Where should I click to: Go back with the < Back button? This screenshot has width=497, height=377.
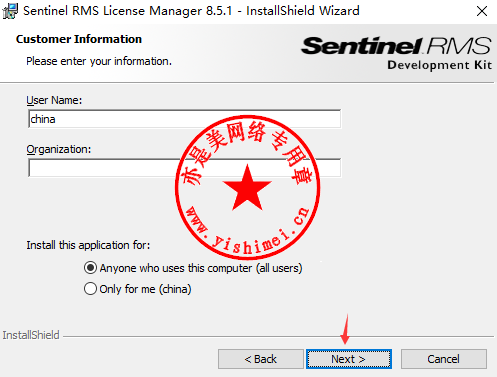(261, 359)
